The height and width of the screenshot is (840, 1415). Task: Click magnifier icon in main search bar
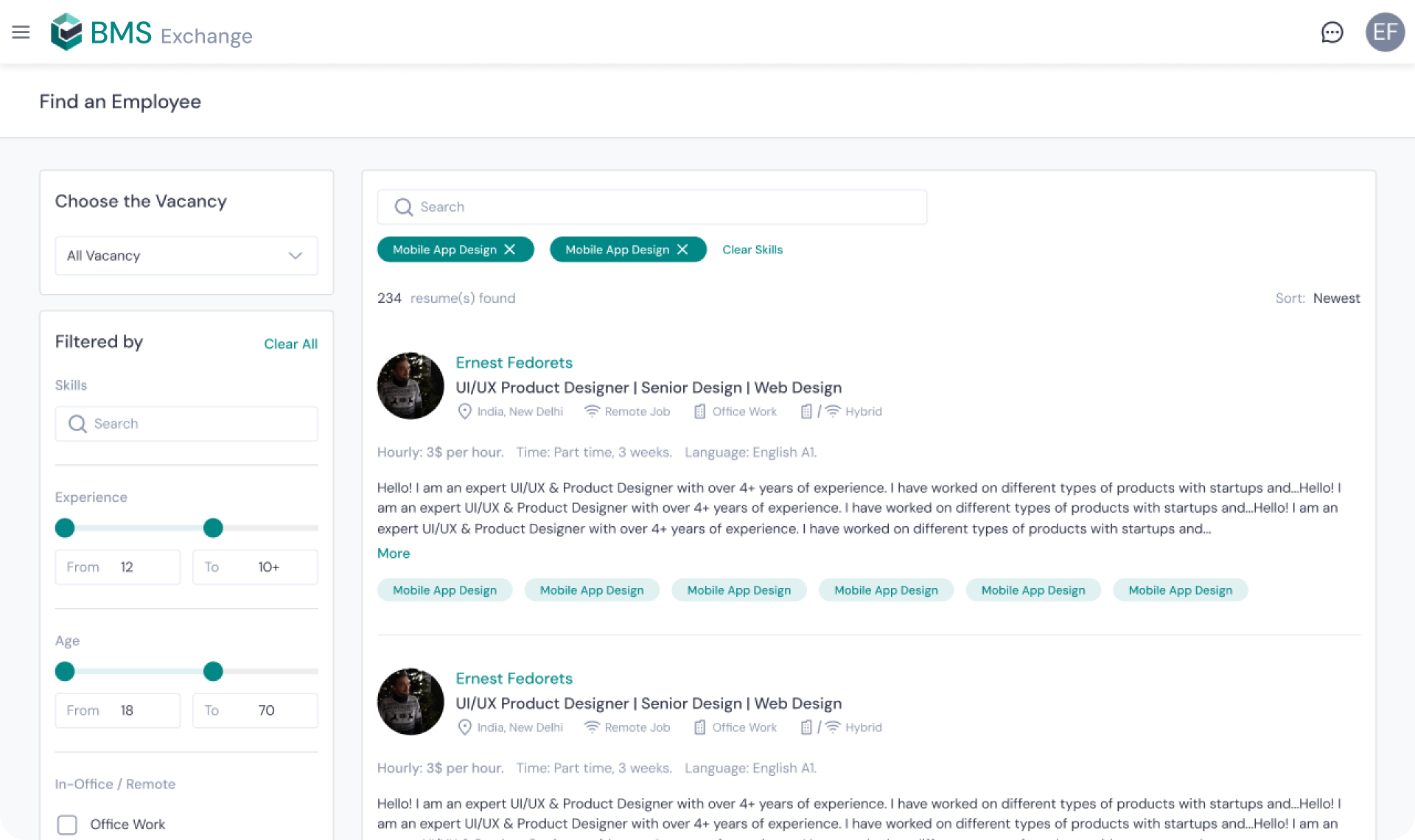pyautogui.click(x=403, y=207)
